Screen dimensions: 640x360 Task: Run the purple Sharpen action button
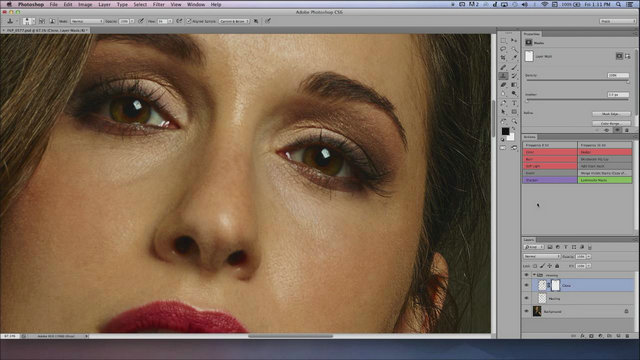(550, 180)
